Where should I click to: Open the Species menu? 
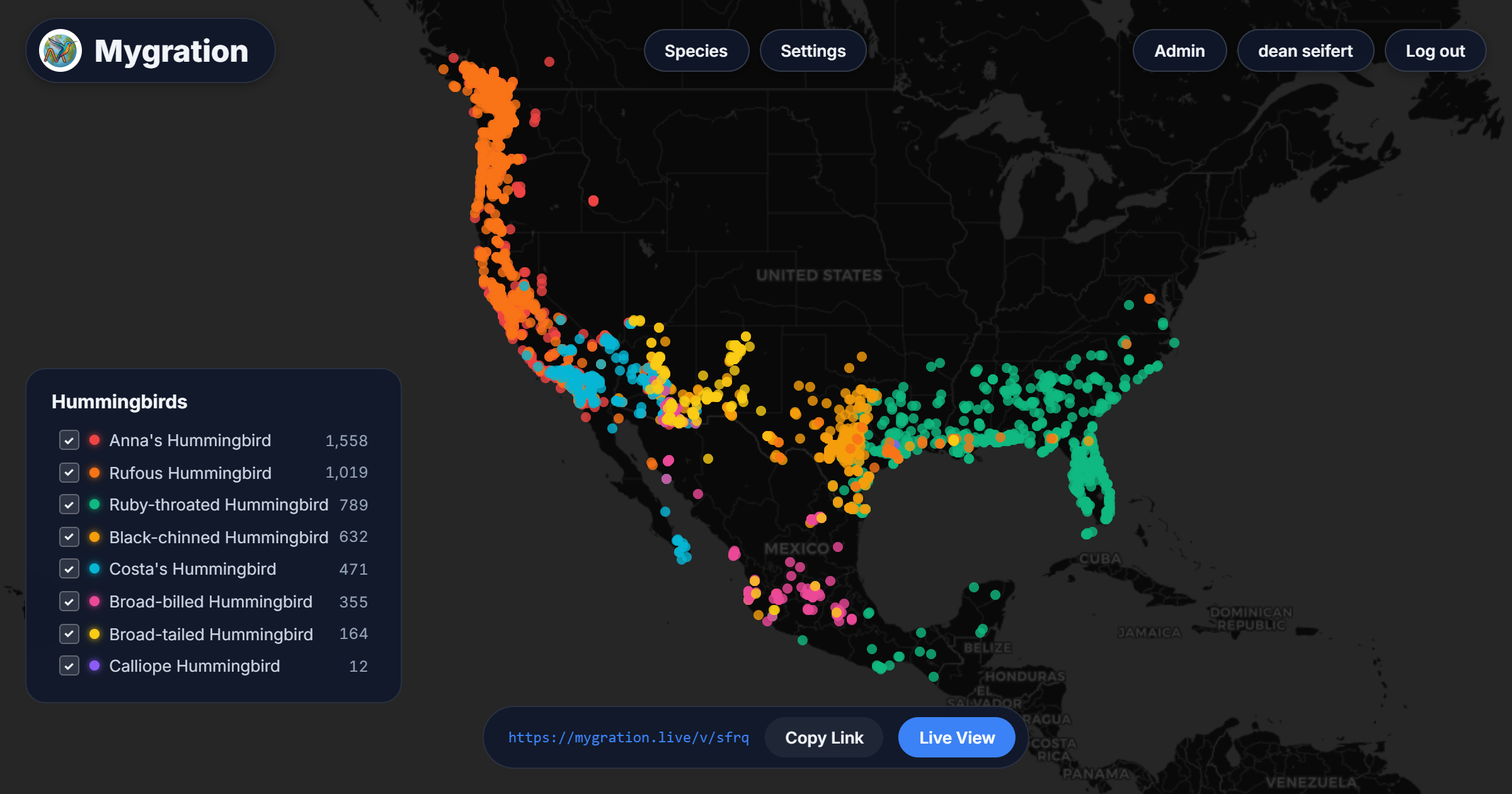pyautogui.click(x=696, y=50)
